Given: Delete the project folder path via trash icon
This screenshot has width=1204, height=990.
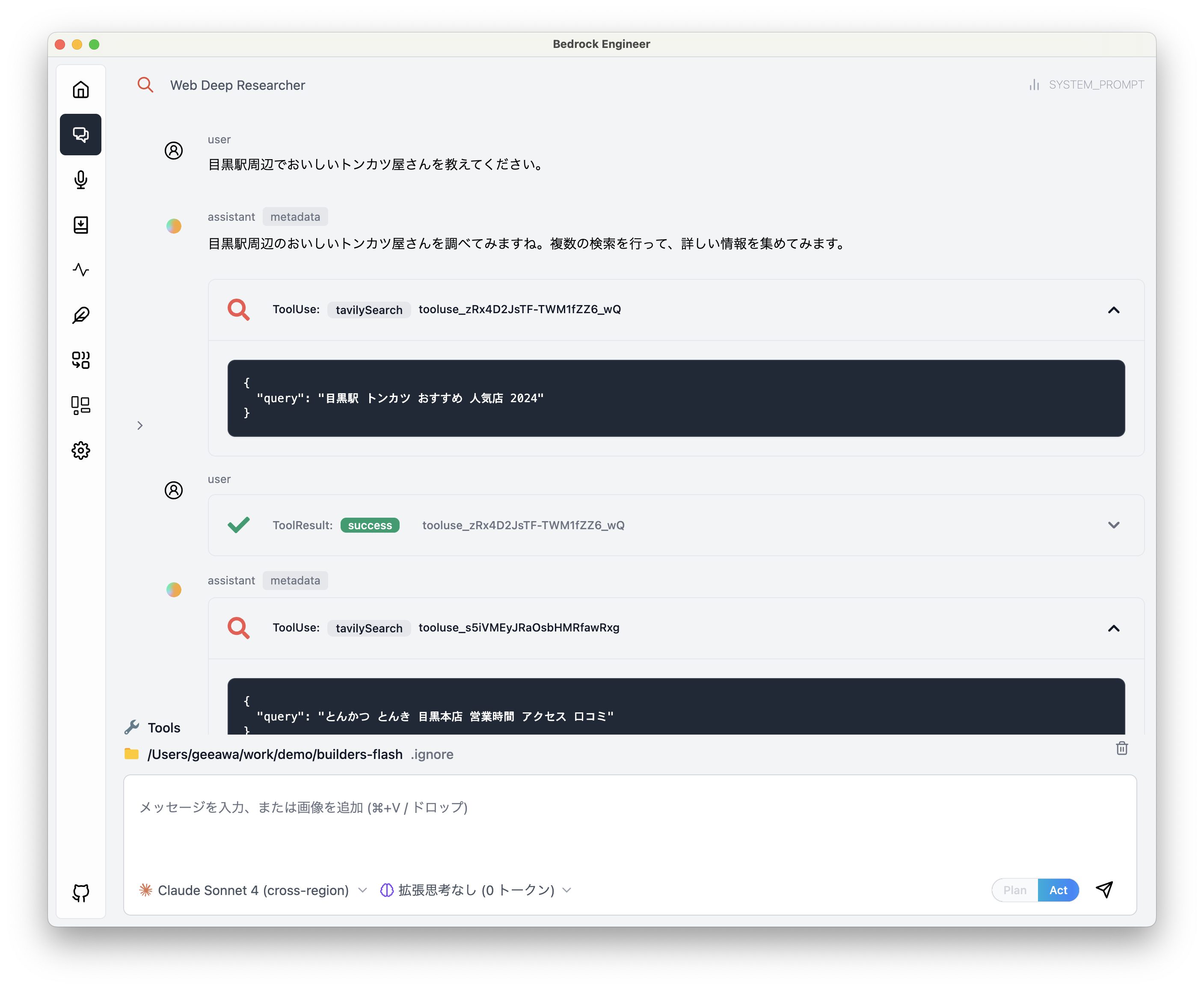Looking at the screenshot, I should pyautogui.click(x=1122, y=748).
